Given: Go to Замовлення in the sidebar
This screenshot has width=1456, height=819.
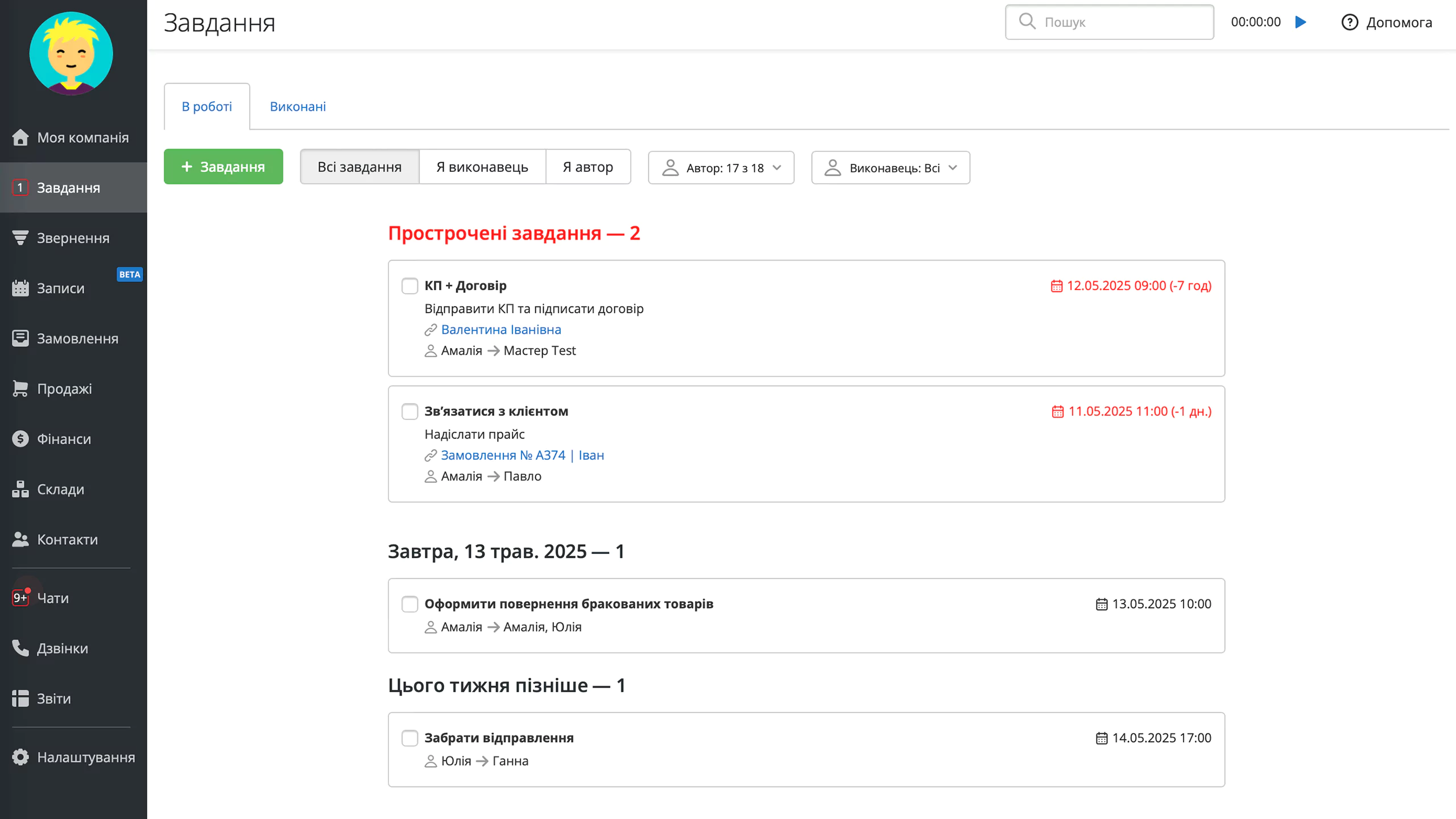Looking at the screenshot, I should click(x=73, y=338).
